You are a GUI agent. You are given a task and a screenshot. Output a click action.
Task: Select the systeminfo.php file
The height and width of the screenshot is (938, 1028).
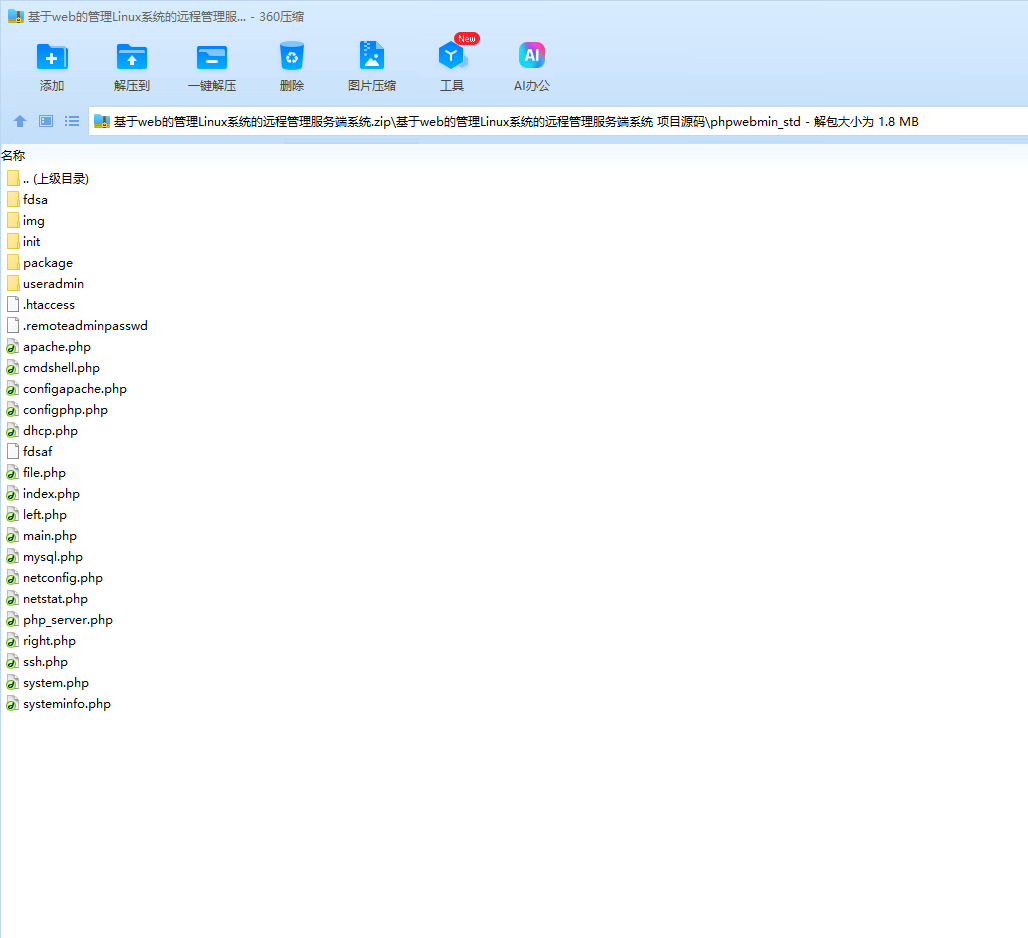click(59, 703)
